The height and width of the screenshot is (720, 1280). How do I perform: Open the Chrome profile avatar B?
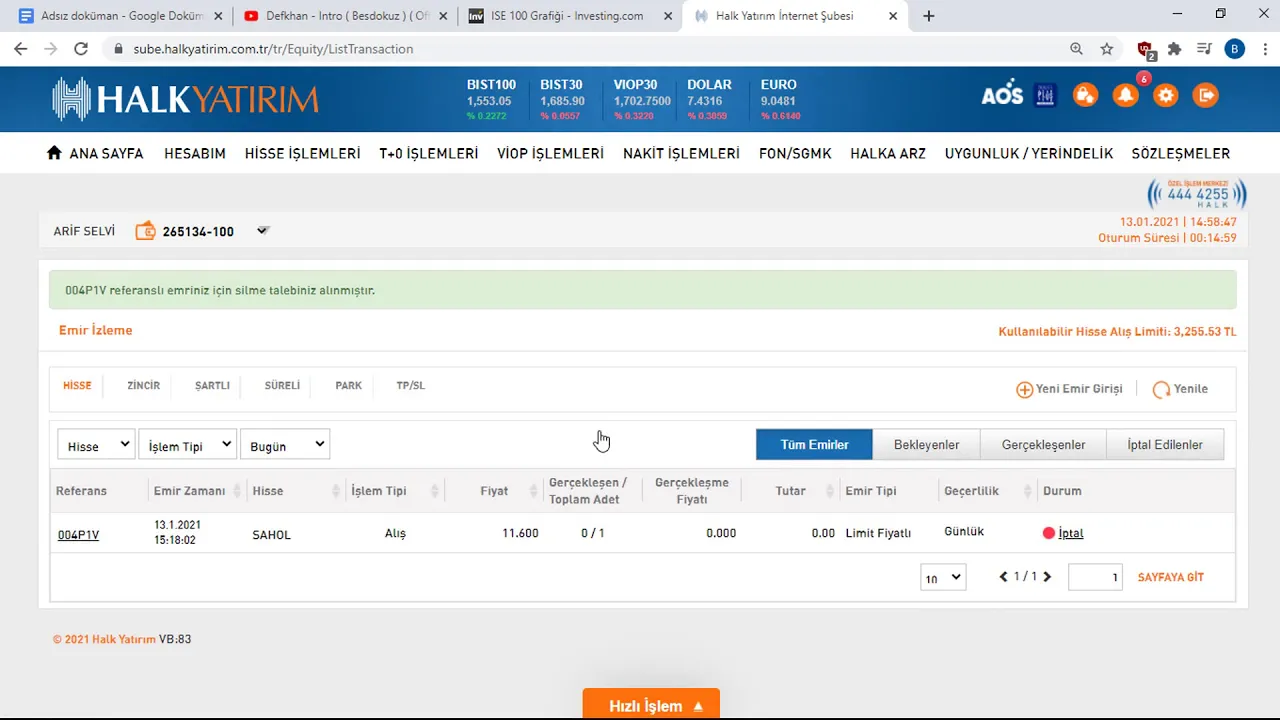tap(1235, 48)
